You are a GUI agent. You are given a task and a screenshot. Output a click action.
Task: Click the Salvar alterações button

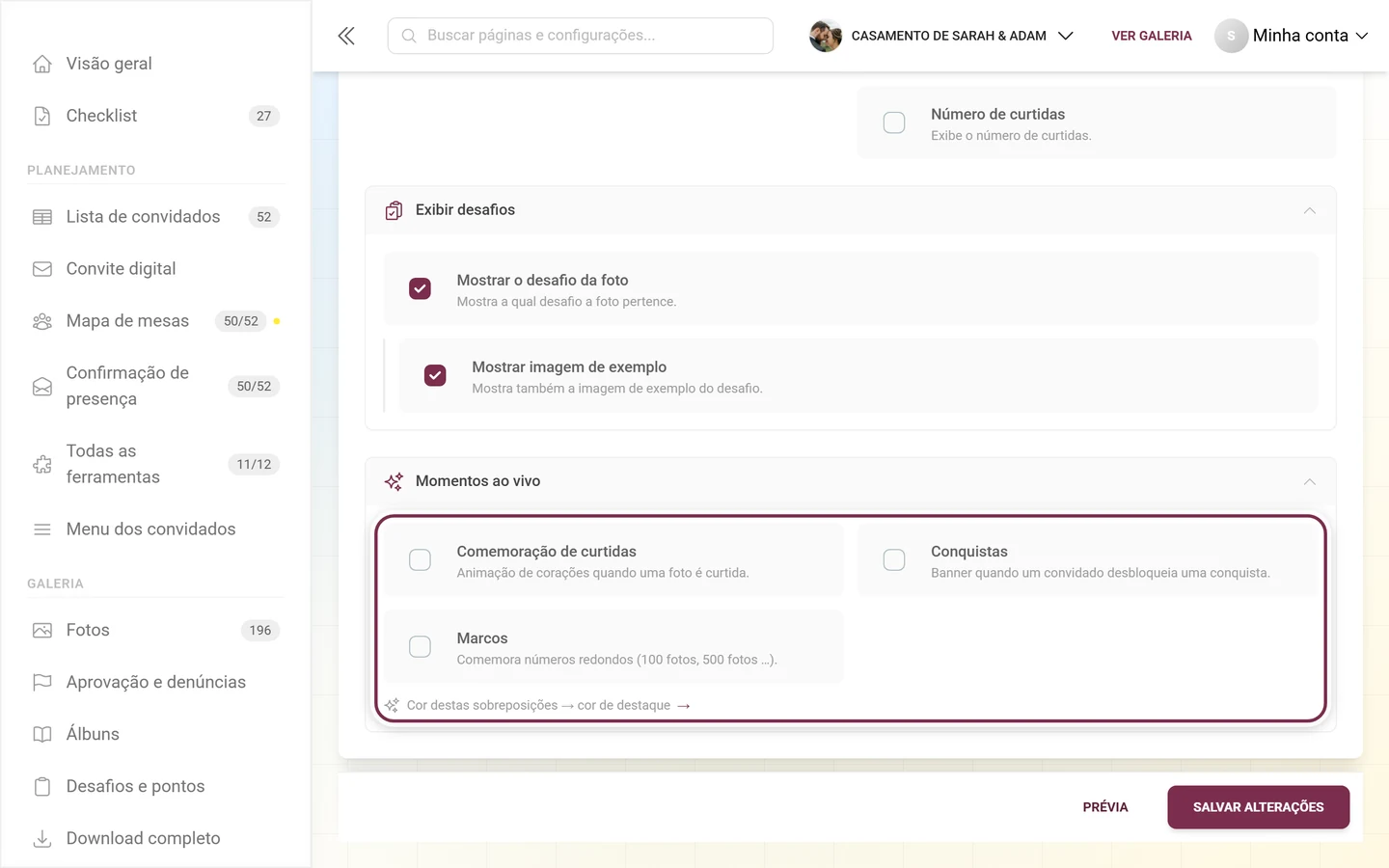1258,807
